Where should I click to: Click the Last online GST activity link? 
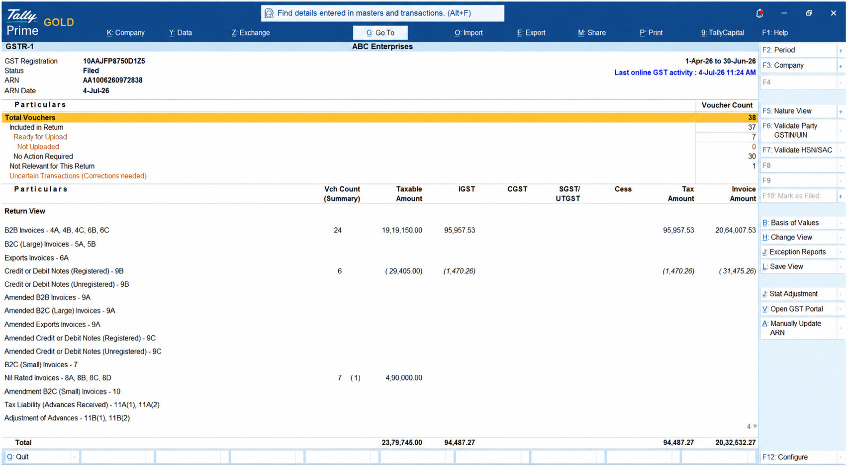[685, 72]
